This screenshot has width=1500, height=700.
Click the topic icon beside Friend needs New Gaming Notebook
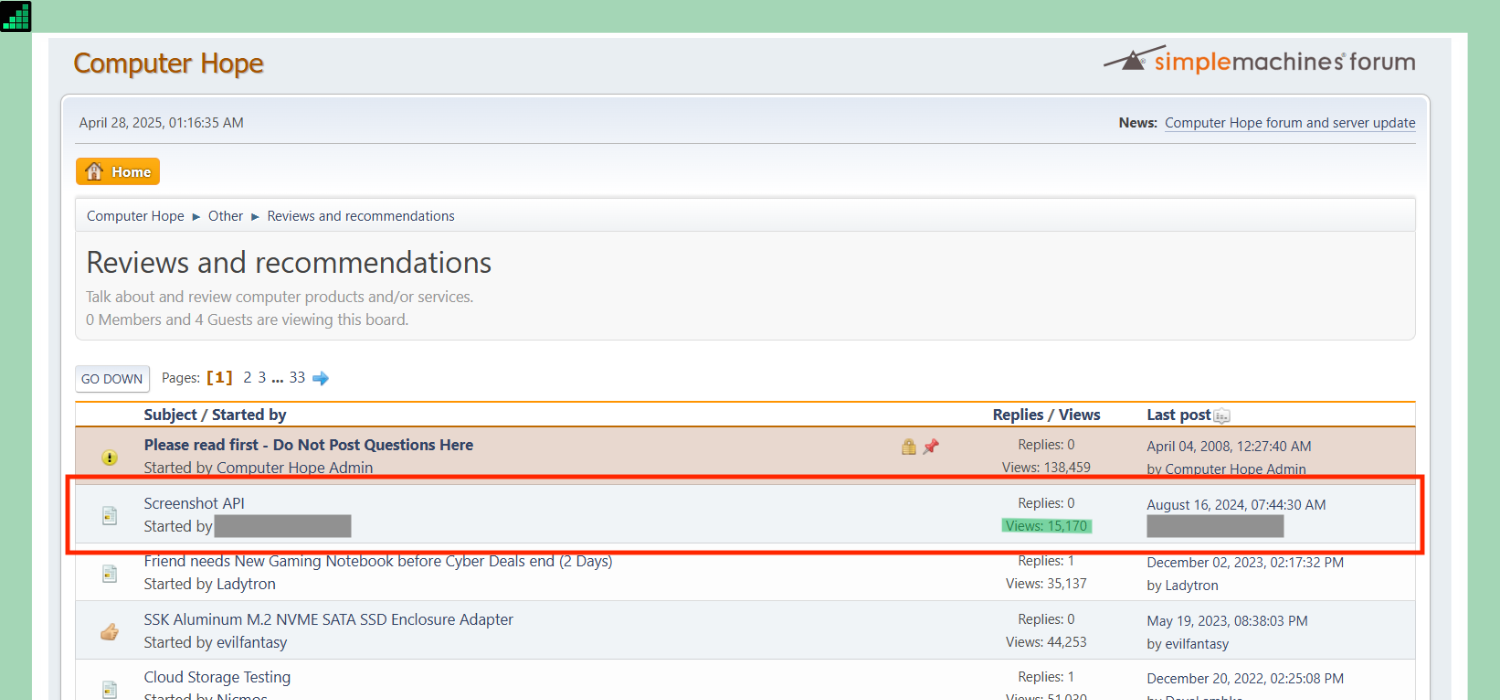click(110, 573)
